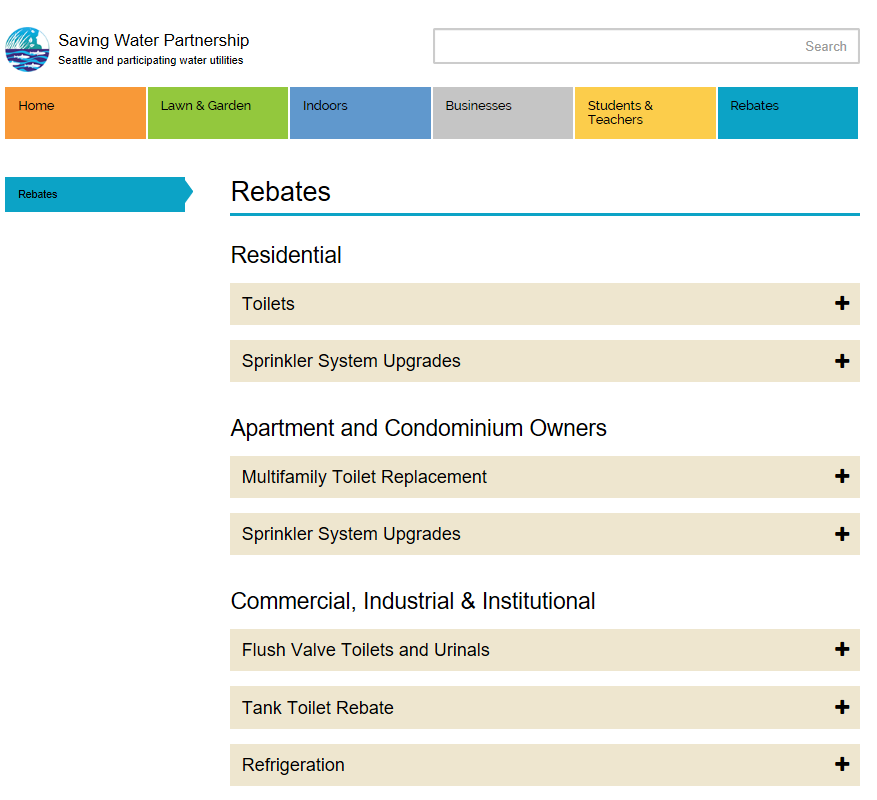Open the Lawn & Garden menu item
The width and height of the screenshot is (877, 800).
(218, 113)
